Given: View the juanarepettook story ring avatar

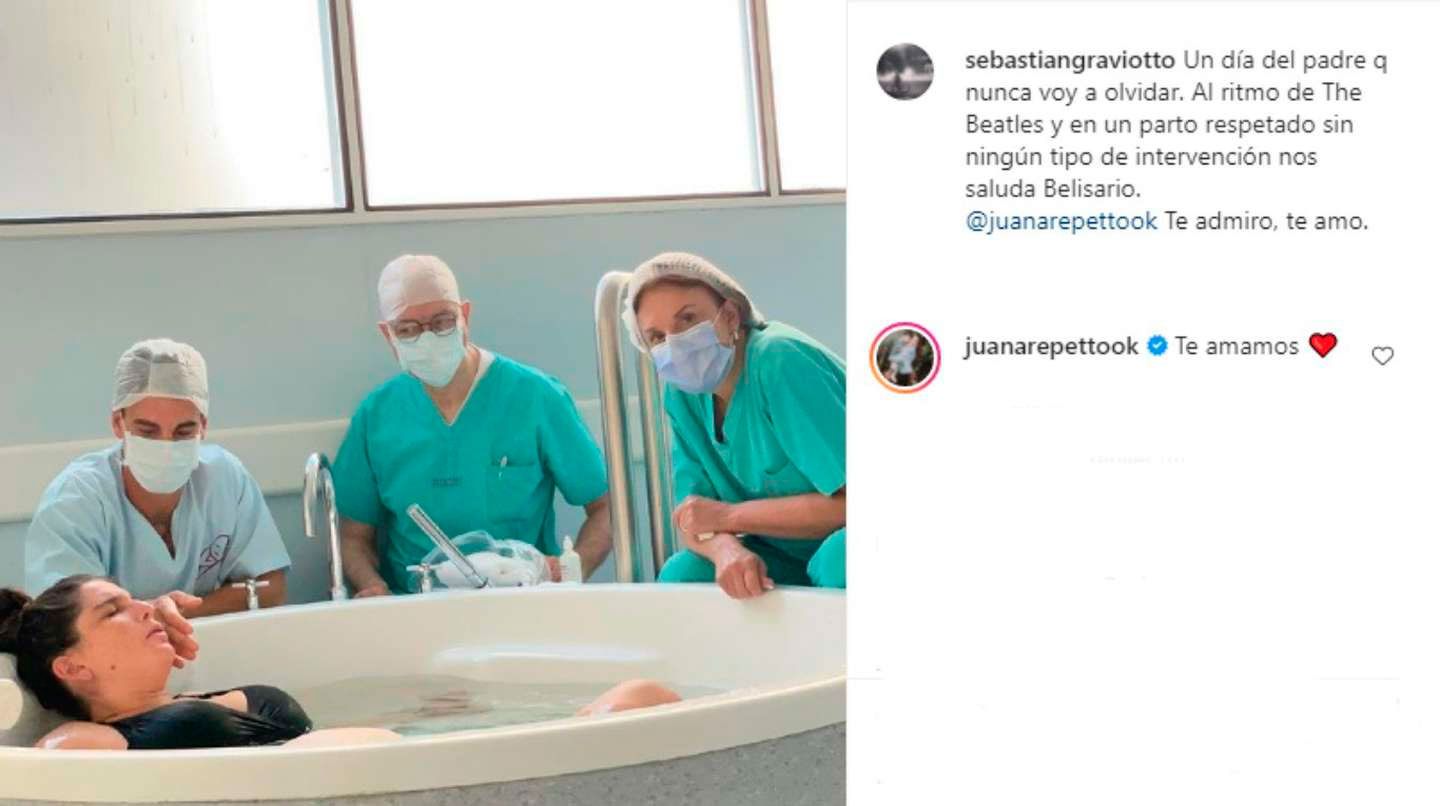Looking at the screenshot, I should (x=904, y=357).
